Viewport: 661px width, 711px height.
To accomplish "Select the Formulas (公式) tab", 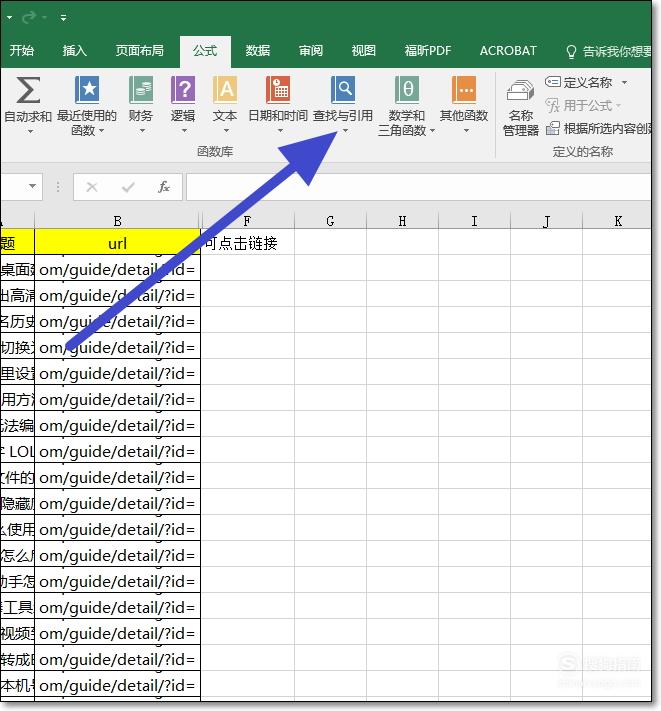I will 205,51.
